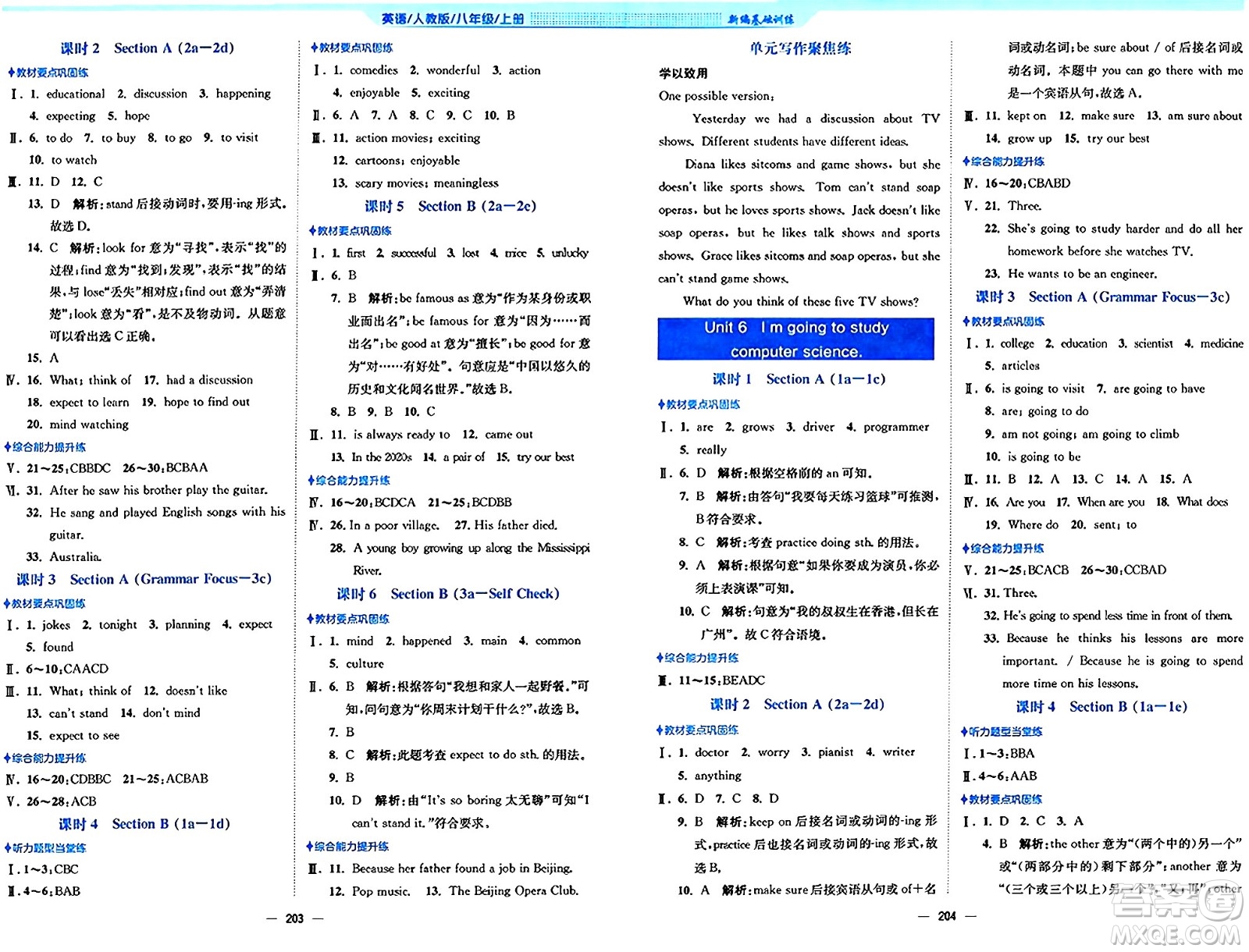Select the heading '课时 1 Section A (1a—1c)'
This screenshot has width=1249, height=952.
[799, 379]
